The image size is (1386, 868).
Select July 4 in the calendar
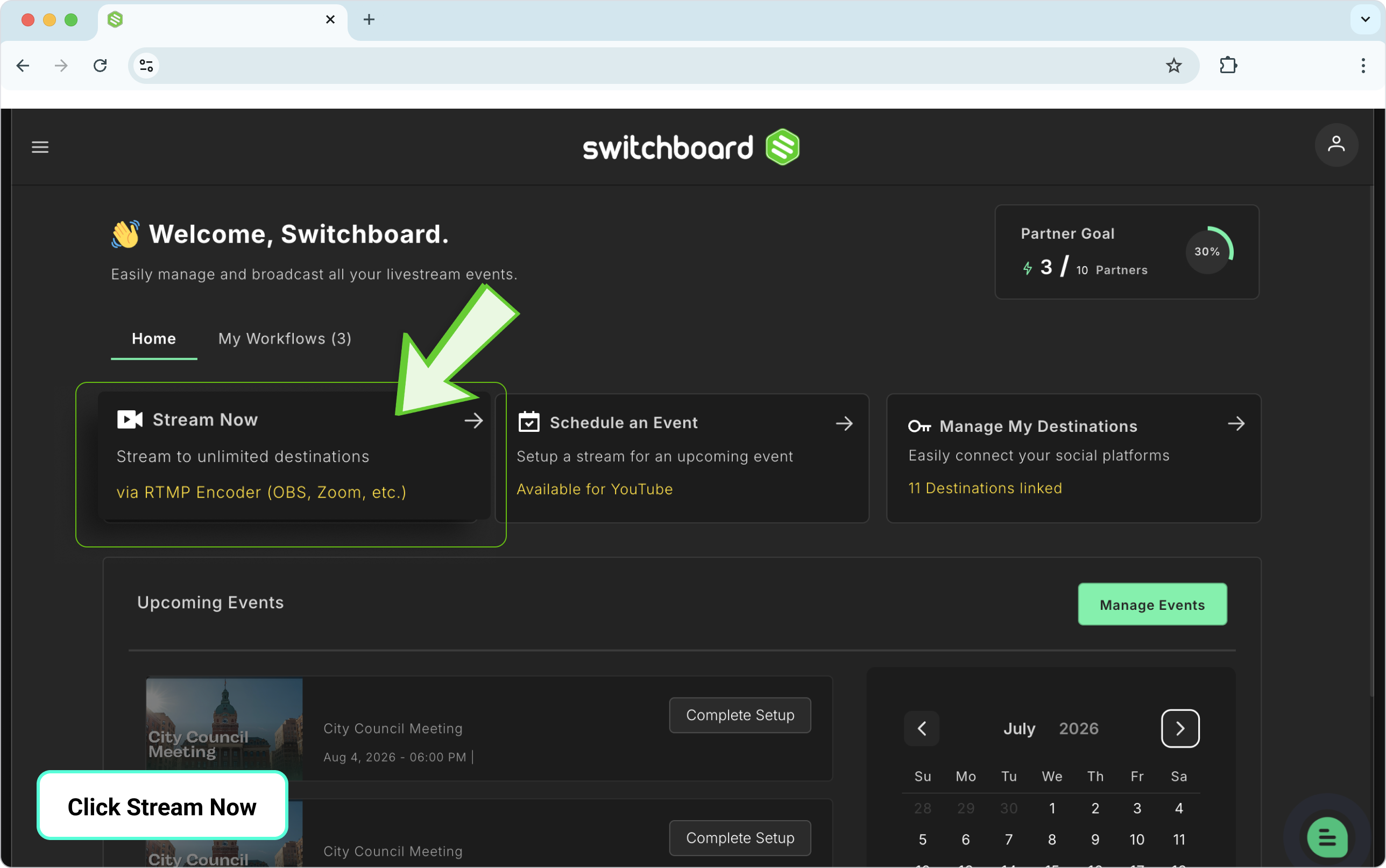tap(1179, 808)
